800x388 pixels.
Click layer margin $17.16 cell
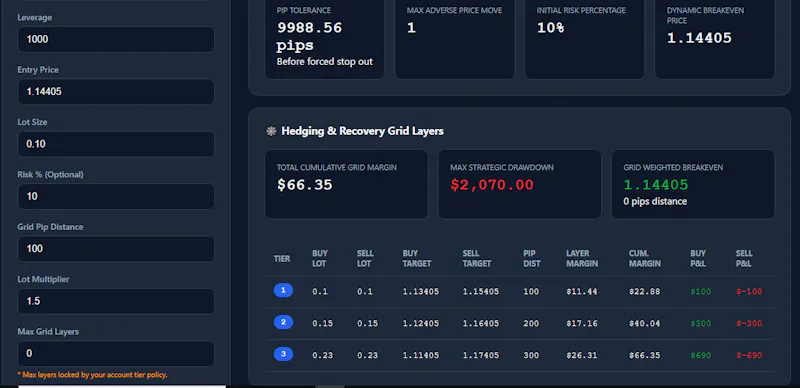[582, 323]
